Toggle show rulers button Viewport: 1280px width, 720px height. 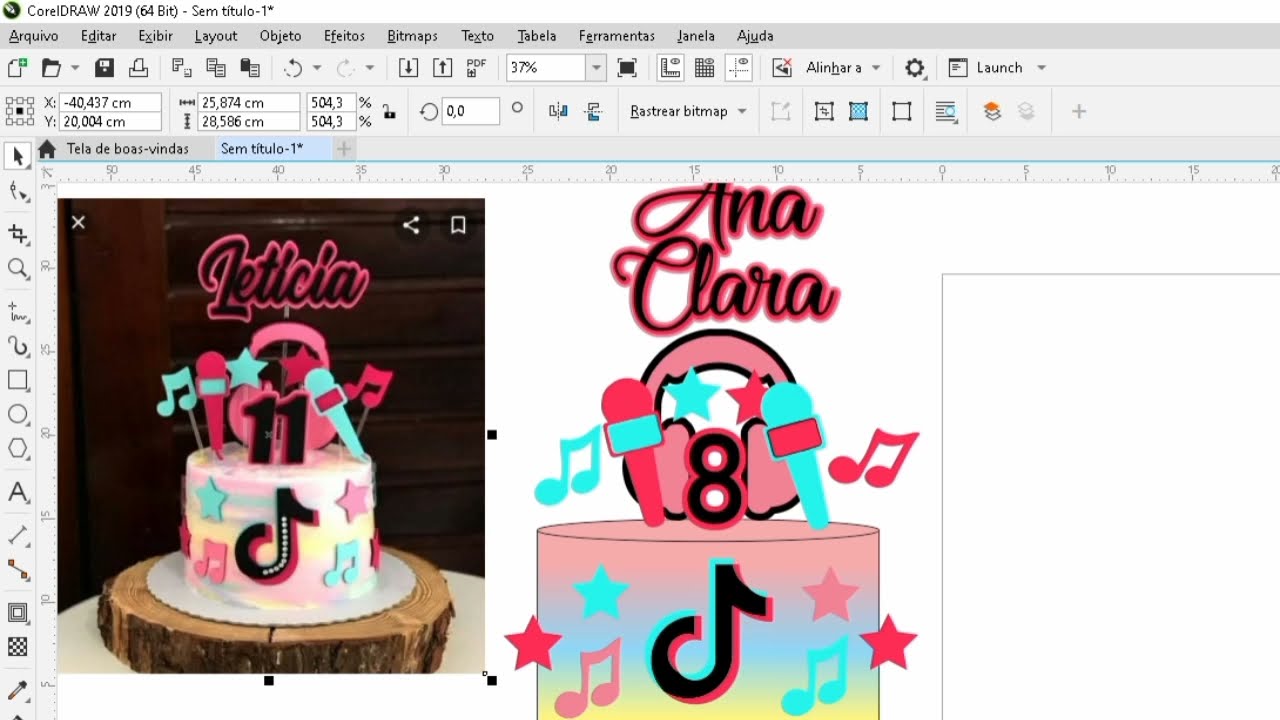tap(670, 68)
